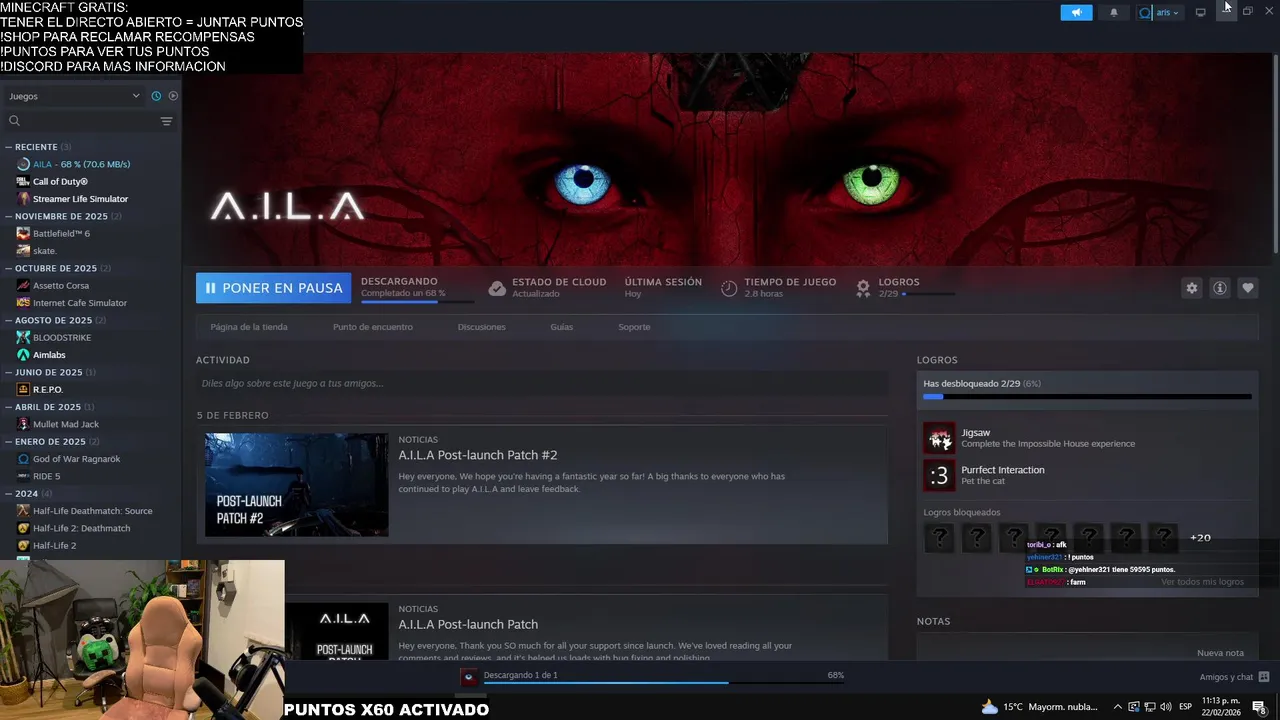Open the notifications bell

[1114, 13]
